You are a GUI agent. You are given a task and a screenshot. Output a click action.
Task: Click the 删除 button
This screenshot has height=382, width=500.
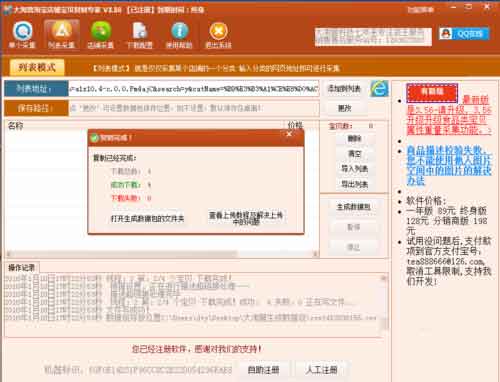point(354,138)
